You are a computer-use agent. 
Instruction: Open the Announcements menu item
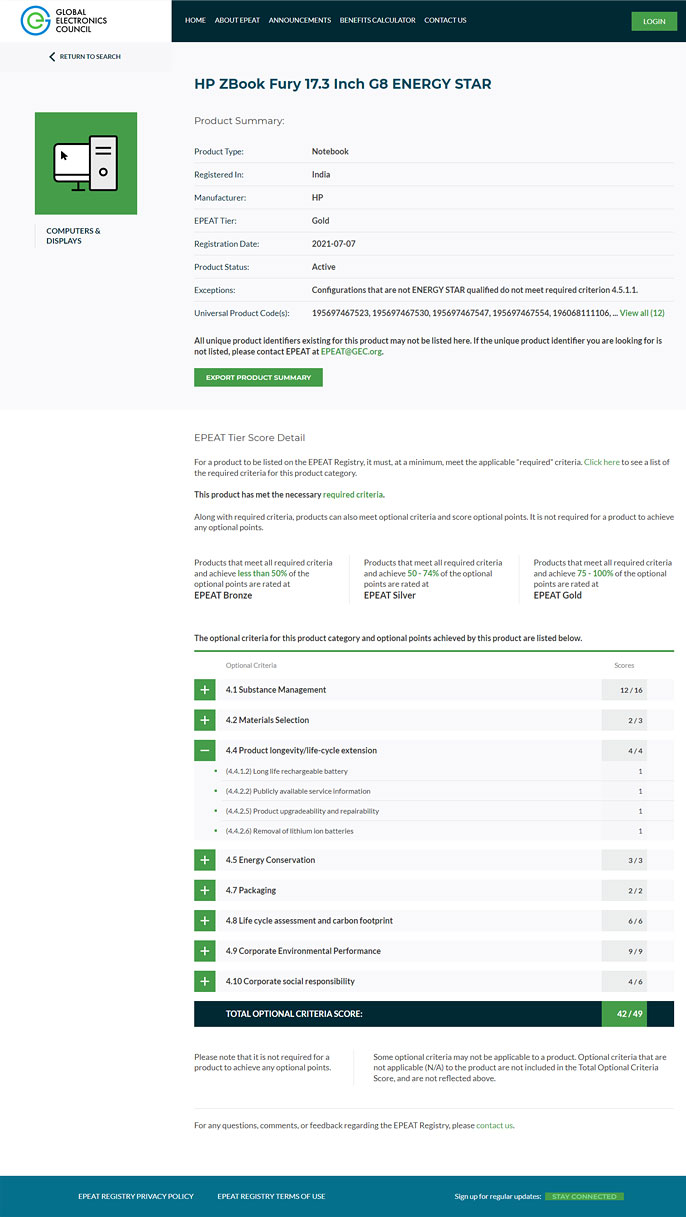click(300, 20)
